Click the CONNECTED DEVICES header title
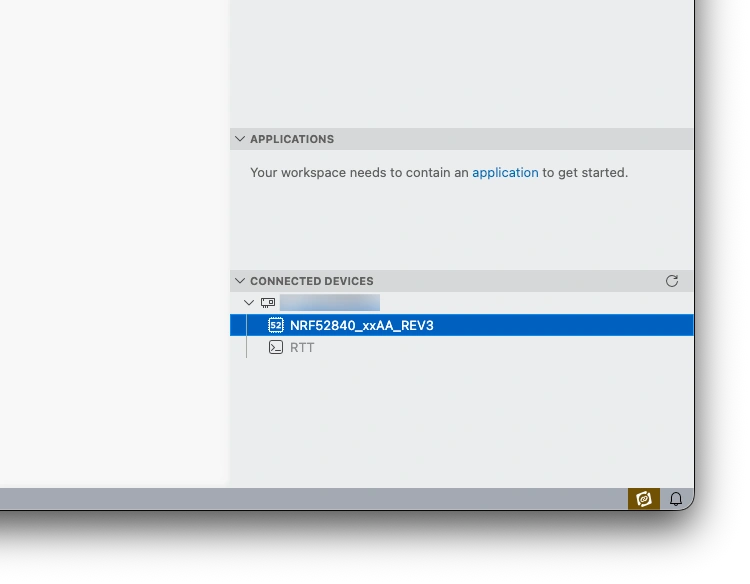This screenshot has height=584, width=750. click(x=311, y=281)
